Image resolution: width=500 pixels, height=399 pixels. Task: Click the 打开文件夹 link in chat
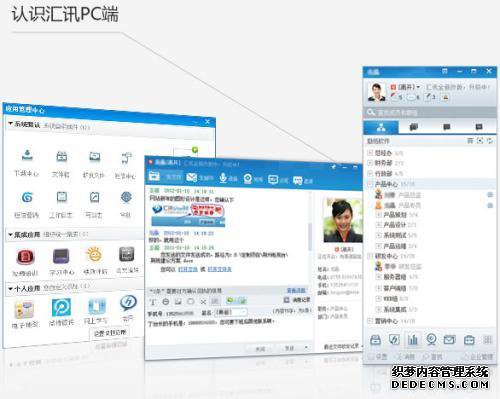click(219, 269)
